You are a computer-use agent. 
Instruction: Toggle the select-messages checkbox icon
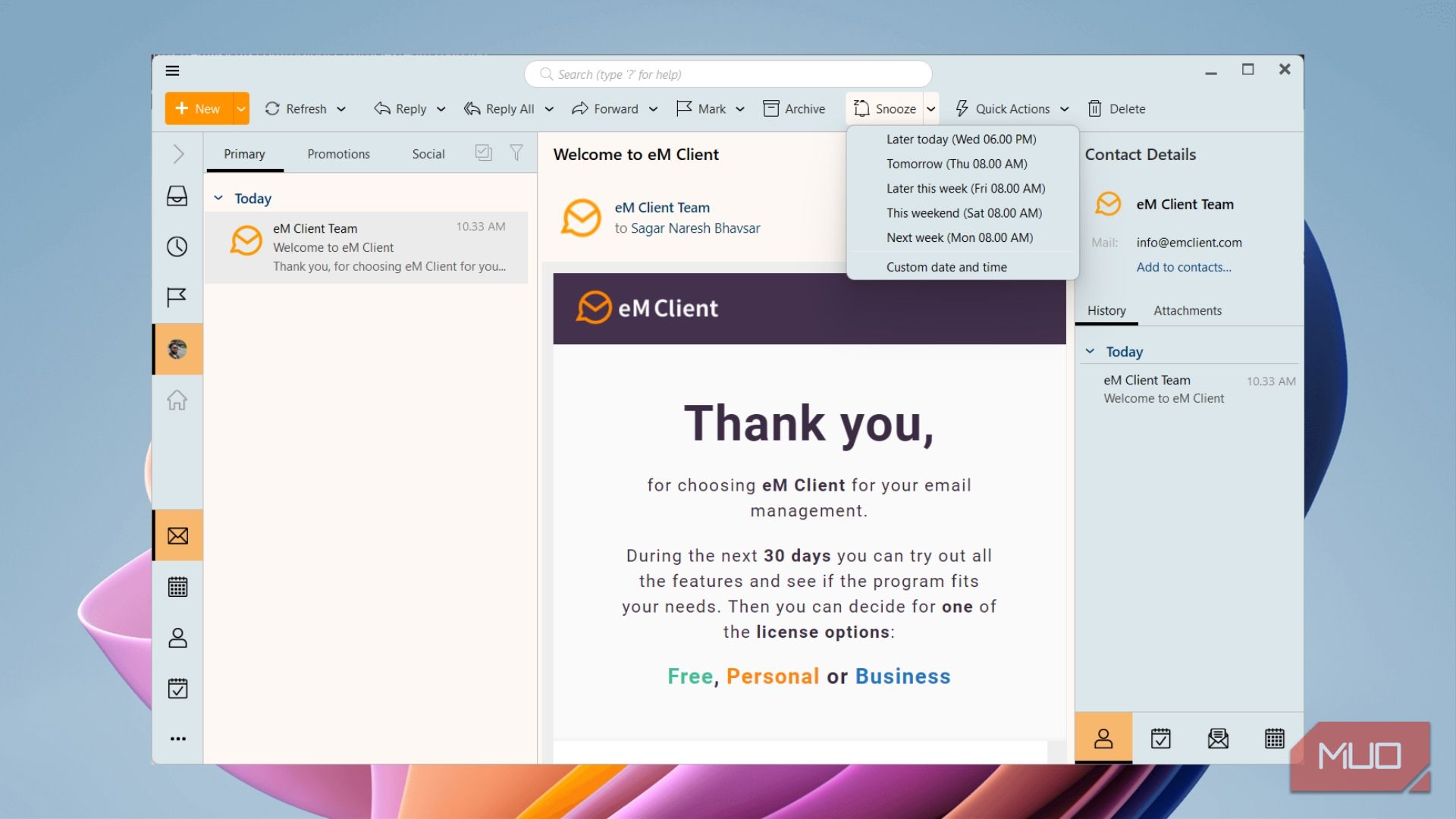484,153
